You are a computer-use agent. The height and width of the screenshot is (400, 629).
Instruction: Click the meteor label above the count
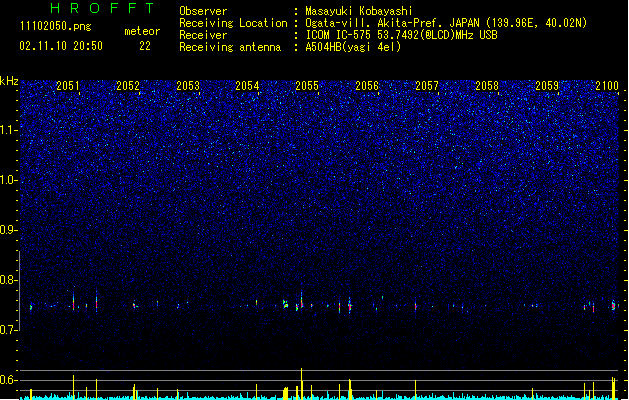click(x=142, y=31)
